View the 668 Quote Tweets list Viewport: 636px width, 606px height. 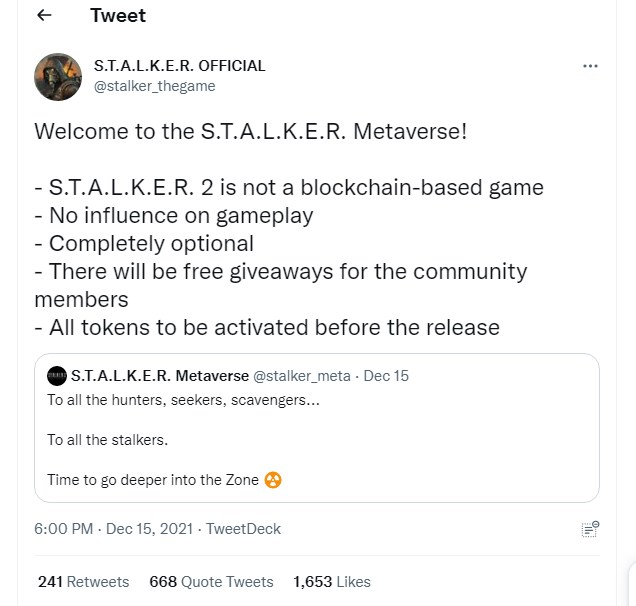coord(211,581)
